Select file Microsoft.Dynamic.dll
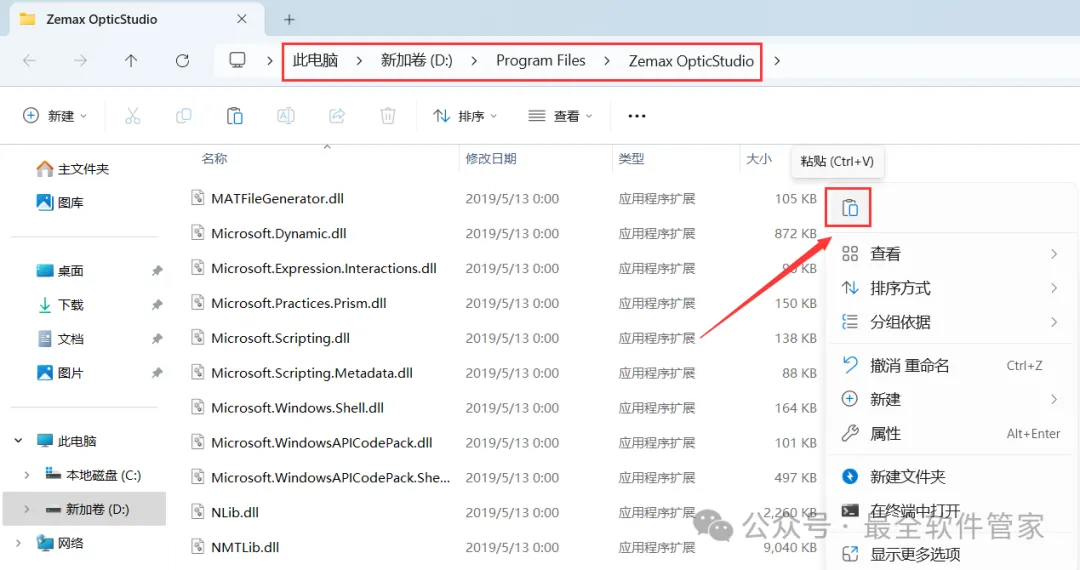 pyautogui.click(x=279, y=233)
